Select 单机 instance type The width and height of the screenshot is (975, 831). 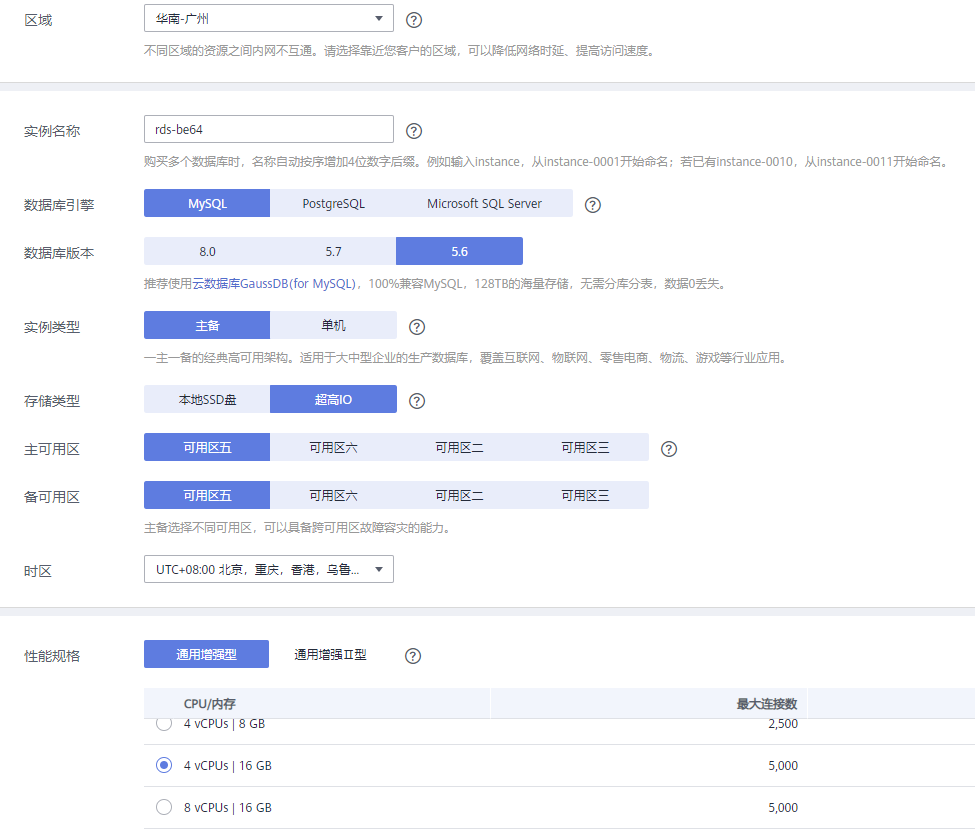(333, 325)
